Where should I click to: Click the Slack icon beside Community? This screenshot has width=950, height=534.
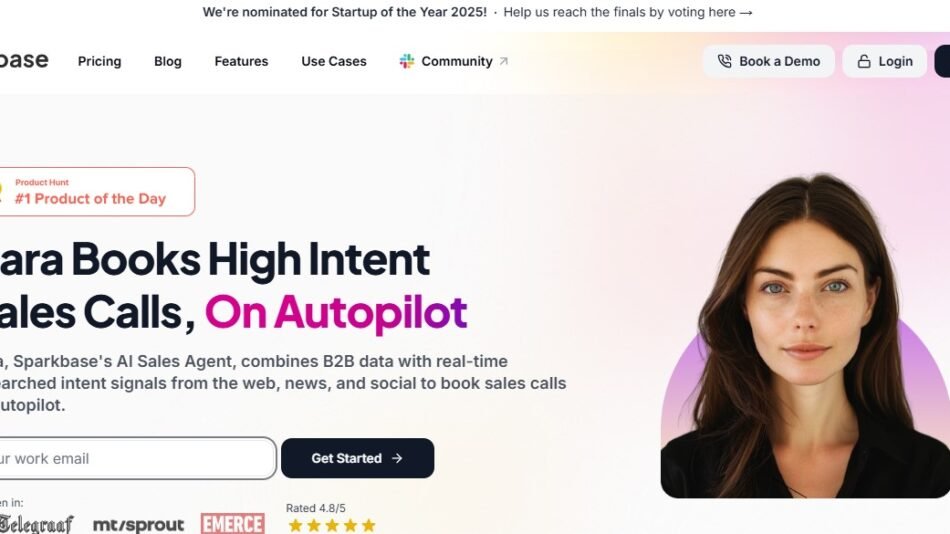pos(407,61)
